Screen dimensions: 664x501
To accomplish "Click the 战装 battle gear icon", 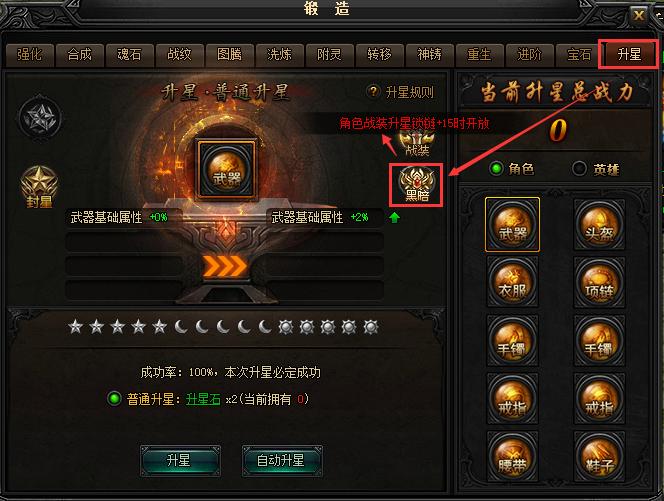I will point(417,143).
